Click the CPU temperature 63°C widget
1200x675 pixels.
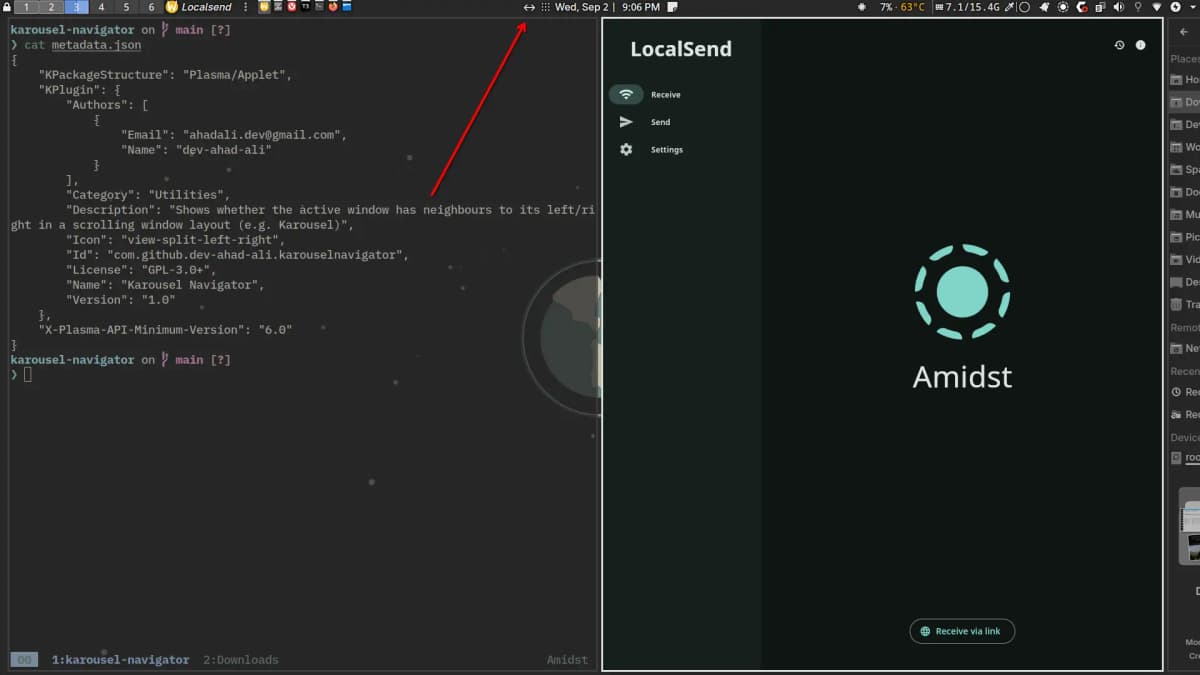[x=912, y=7]
